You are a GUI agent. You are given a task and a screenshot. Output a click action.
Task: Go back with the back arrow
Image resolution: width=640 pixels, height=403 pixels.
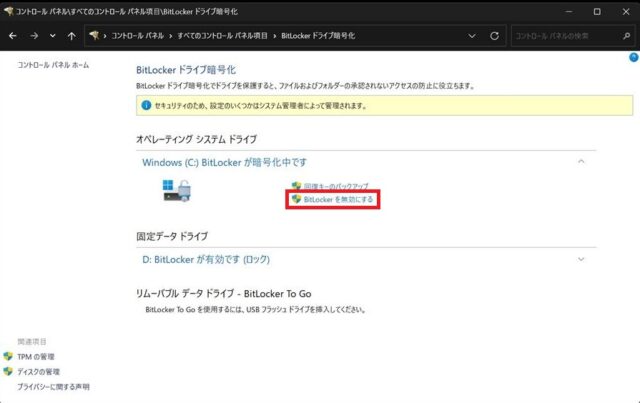click(x=13, y=36)
